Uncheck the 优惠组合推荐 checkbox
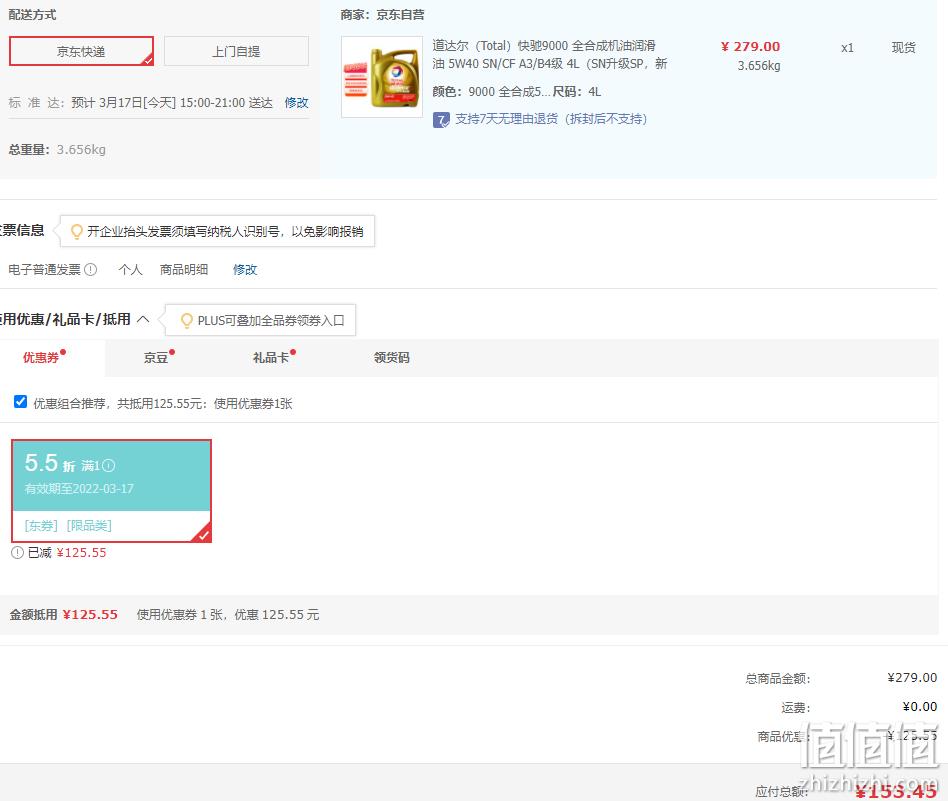 (21, 402)
